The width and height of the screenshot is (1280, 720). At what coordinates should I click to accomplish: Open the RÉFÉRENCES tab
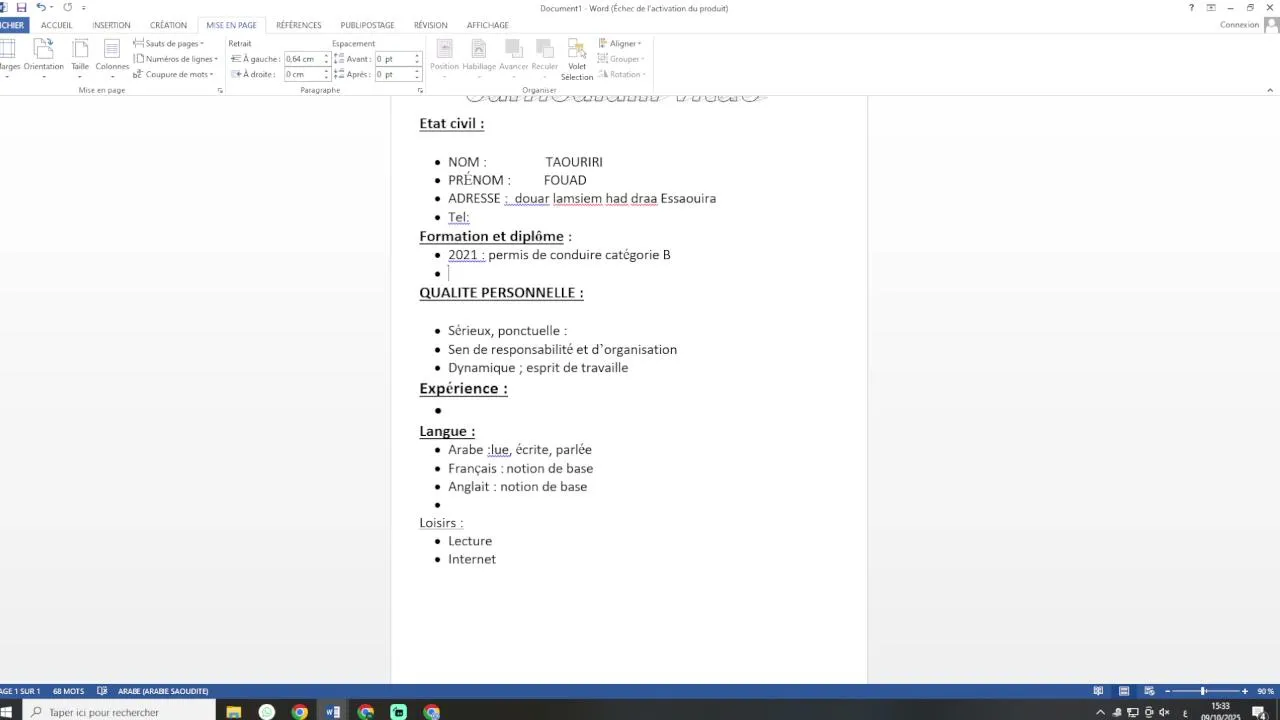pos(299,25)
